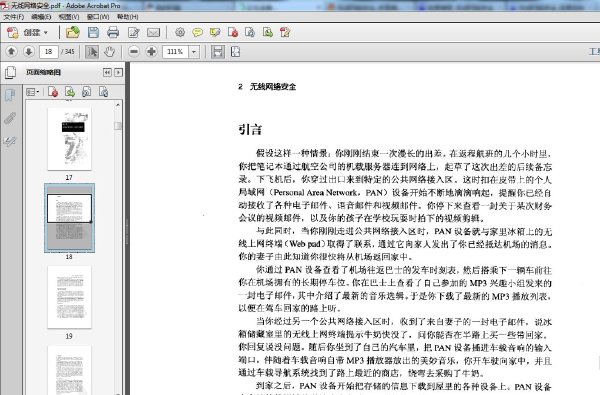Click the 引言 heading in document
The image size is (600, 395).
[x=250, y=129]
